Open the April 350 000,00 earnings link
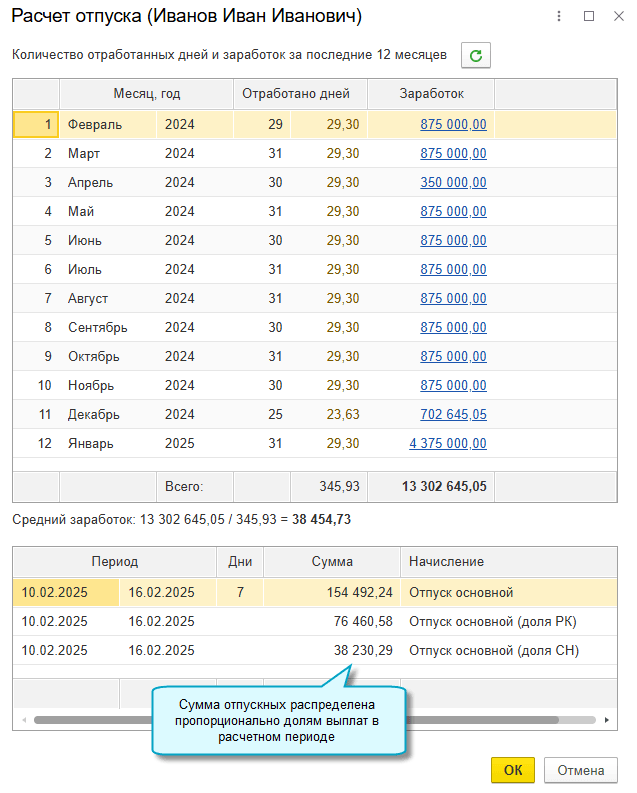 click(453, 183)
